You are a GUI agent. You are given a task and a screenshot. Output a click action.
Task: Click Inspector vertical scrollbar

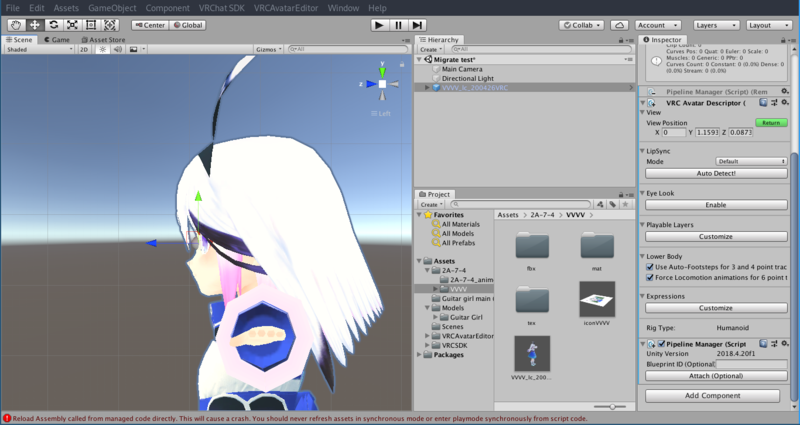[x=794, y=276]
